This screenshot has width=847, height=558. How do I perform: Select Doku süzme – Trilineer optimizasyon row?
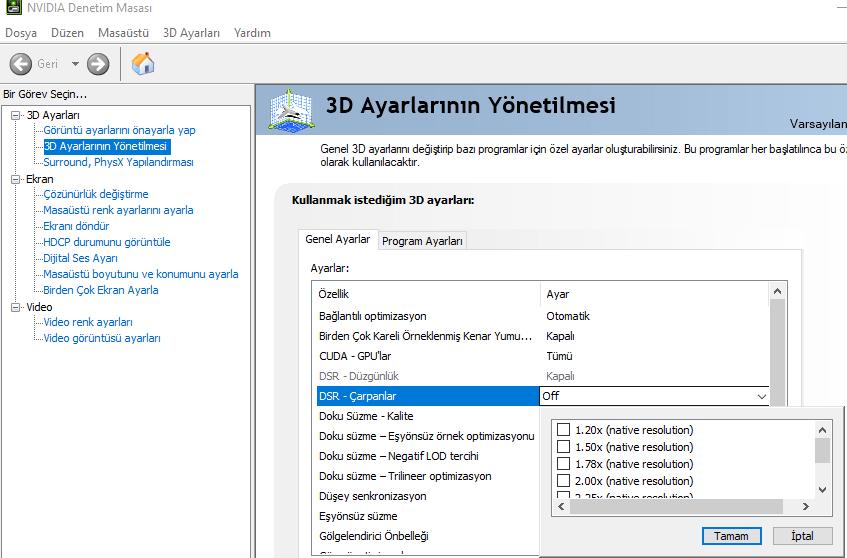pyautogui.click(x=428, y=476)
